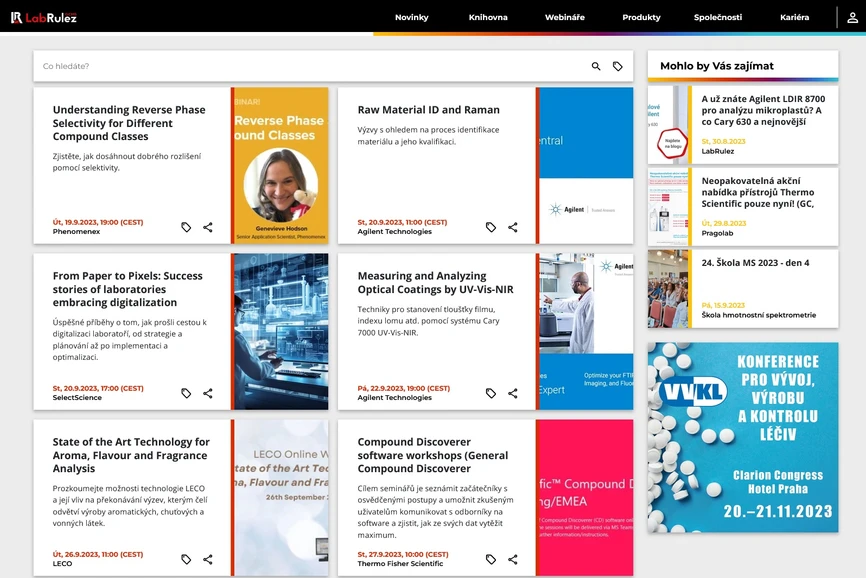866x578 pixels.
Task: Click the VVKL conference banner
Action: click(x=743, y=437)
